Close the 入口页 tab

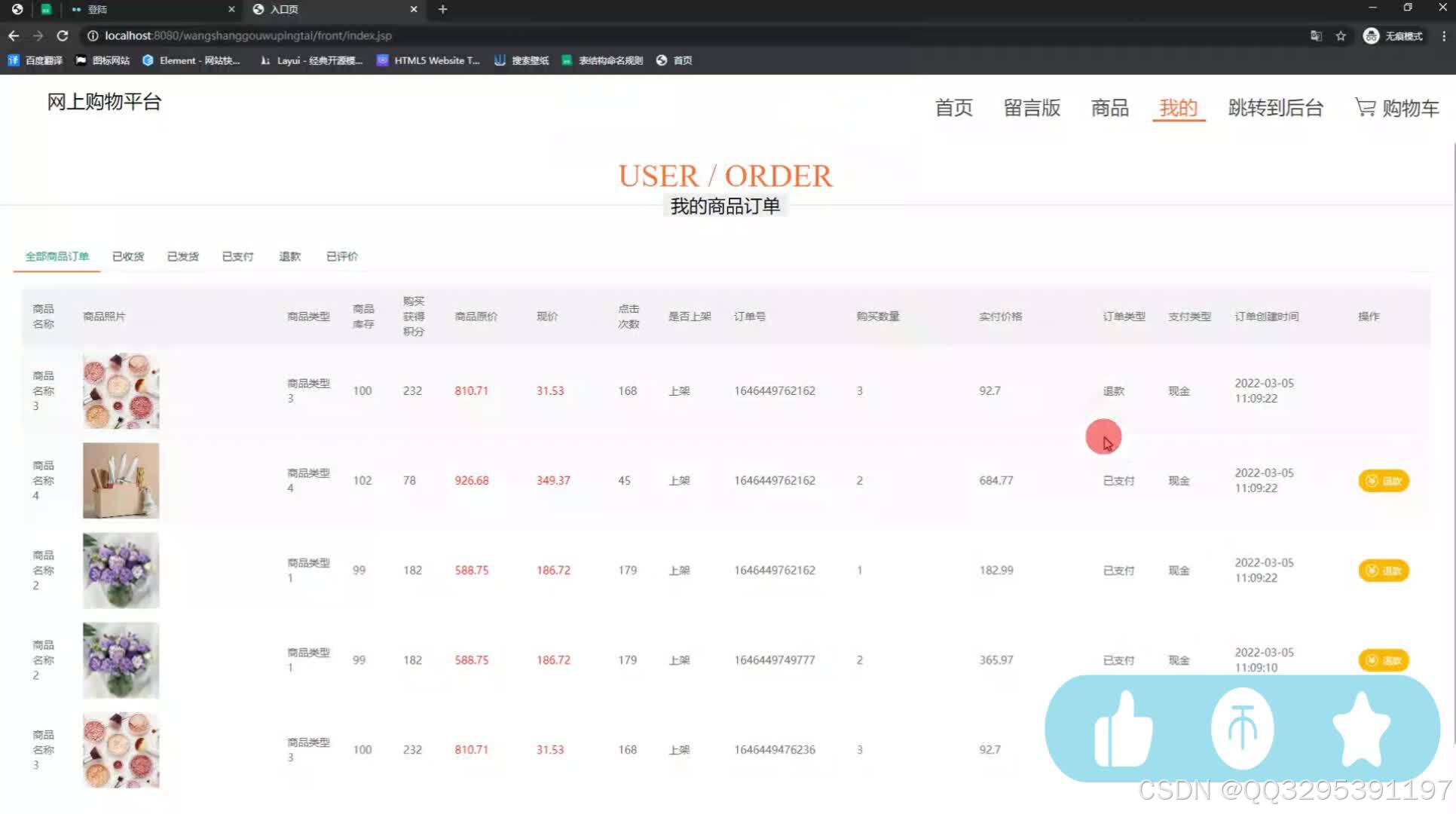(414, 9)
